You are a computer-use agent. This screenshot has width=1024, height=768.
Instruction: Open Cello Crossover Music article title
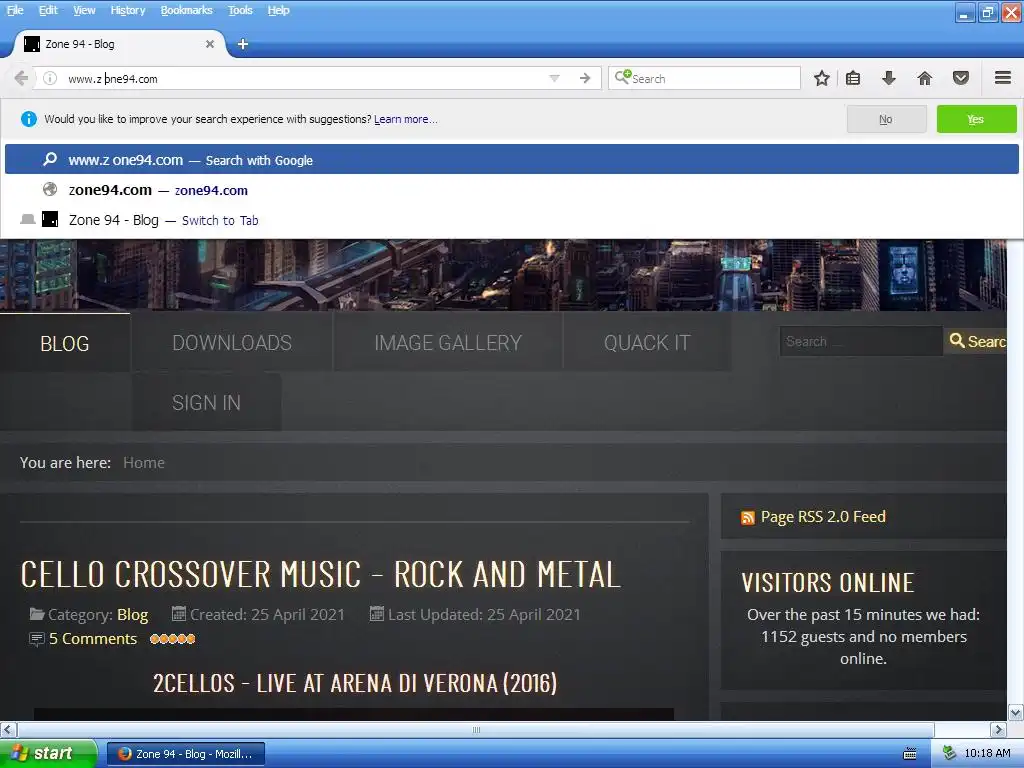click(320, 575)
